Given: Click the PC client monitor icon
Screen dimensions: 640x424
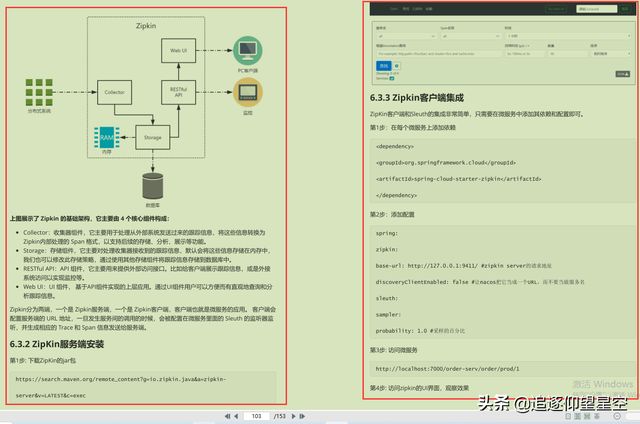Looking at the screenshot, I should click(248, 51).
